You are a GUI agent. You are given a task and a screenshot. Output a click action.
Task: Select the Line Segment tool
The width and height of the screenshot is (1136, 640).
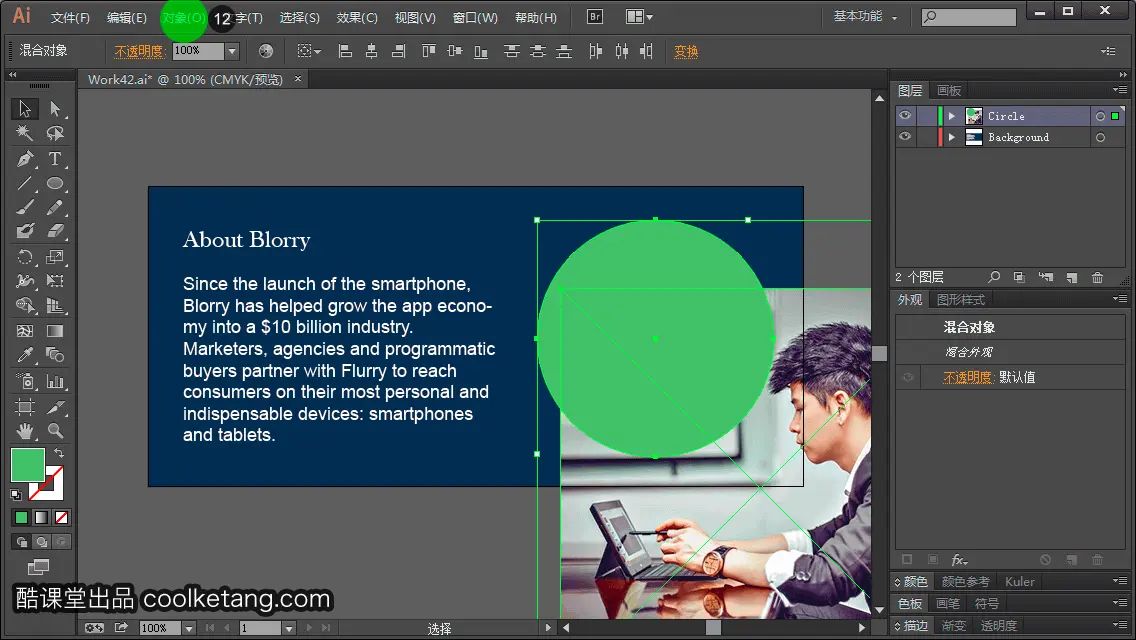[x=25, y=183]
